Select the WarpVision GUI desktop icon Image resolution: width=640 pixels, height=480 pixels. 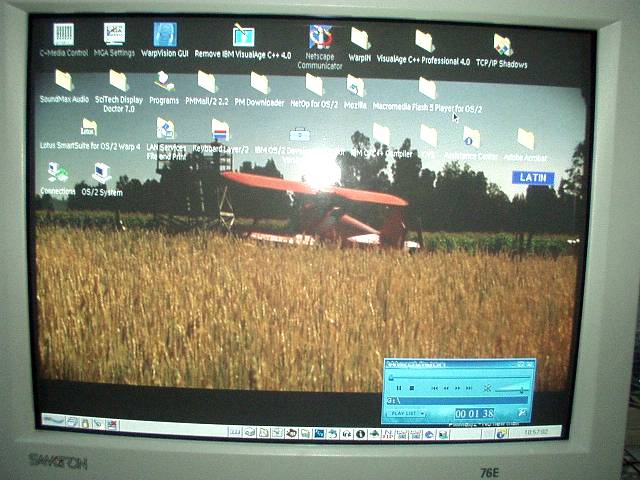[x=165, y=35]
